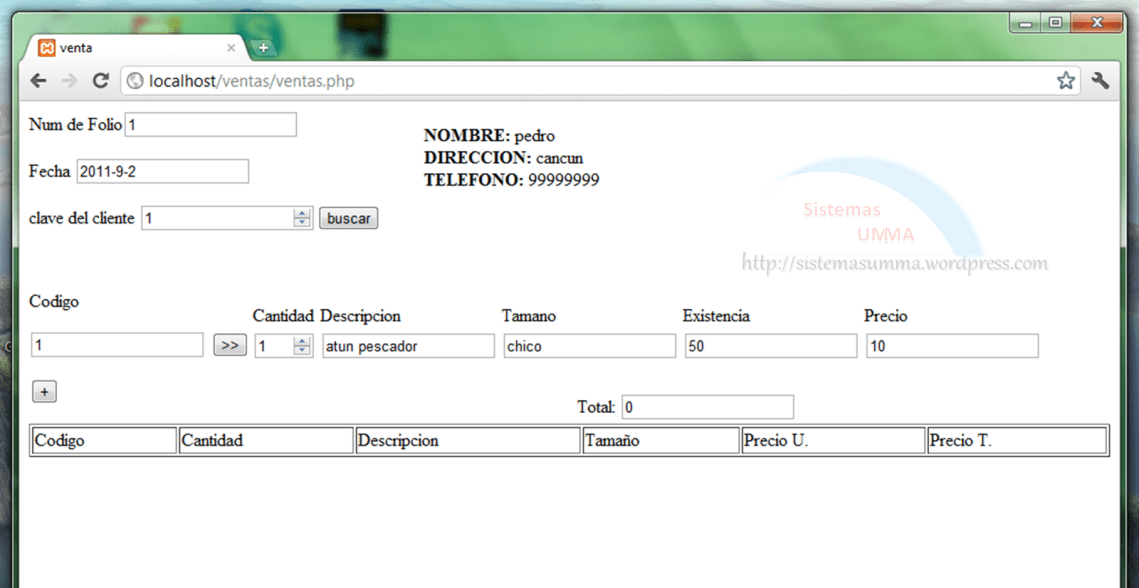Decrement Cantidad using the down arrow
The height and width of the screenshot is (588, 1139).
pyautogui.click(x=302, y=350)
